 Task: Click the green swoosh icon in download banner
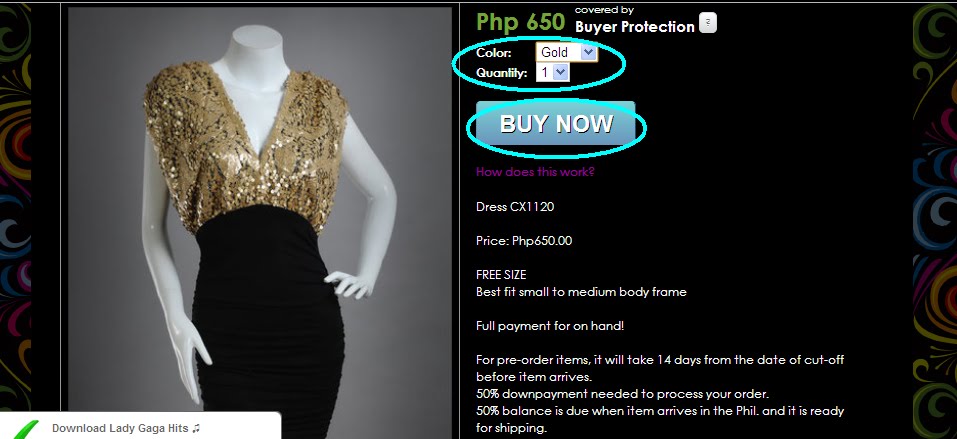click(x=25, y=430)
